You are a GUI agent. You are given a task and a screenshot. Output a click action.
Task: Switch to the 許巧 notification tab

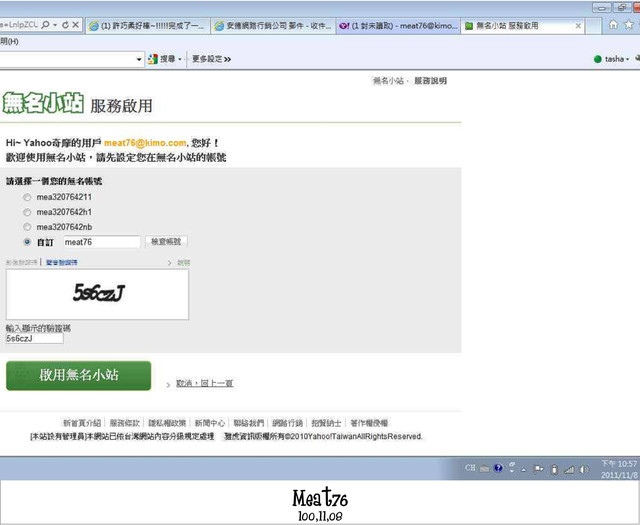point(147,26)
